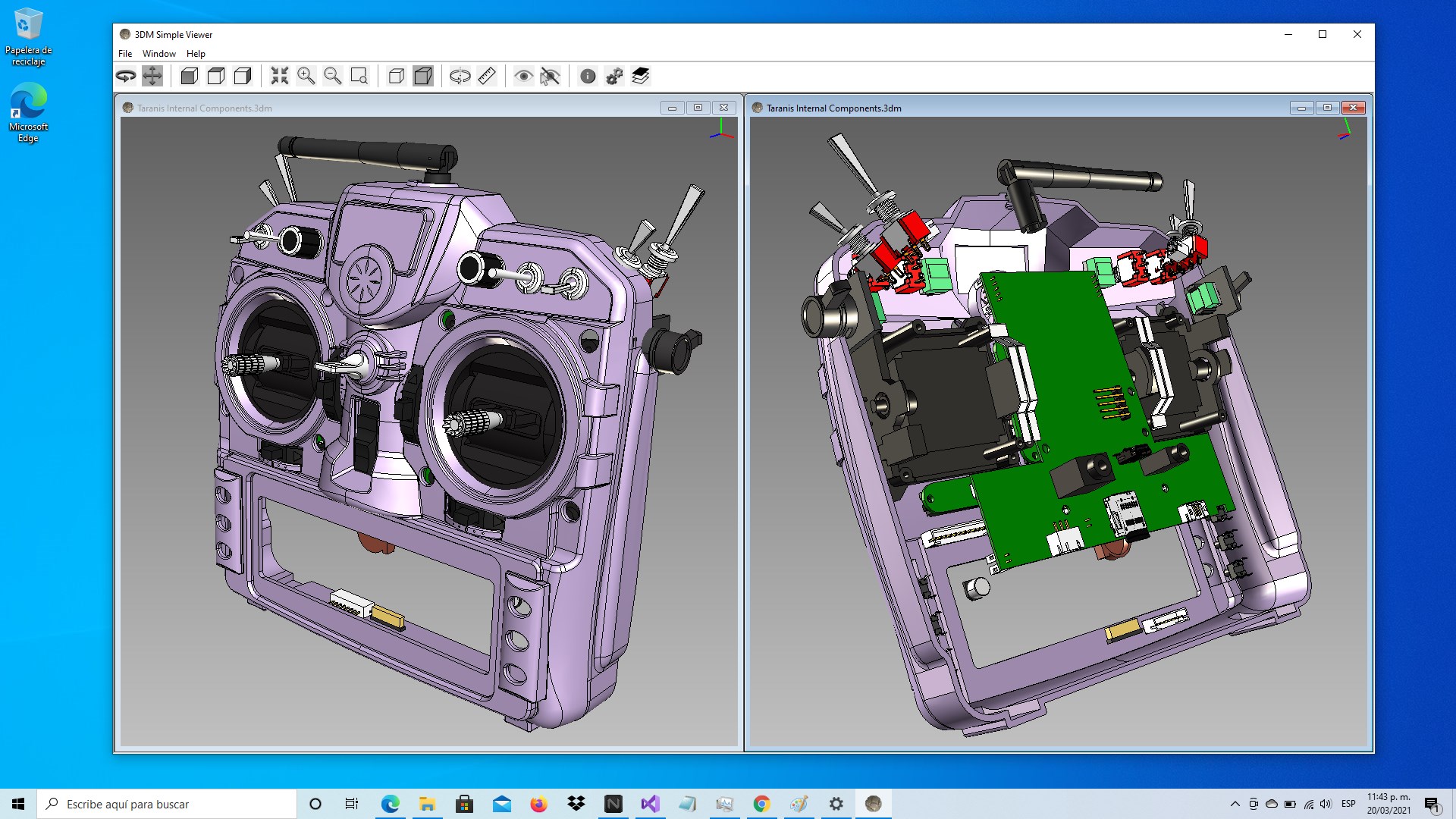The height and width of the screenshot is (819, 1456).
Task: Expand hidden system tray icons chevron
Action: 1235,804
